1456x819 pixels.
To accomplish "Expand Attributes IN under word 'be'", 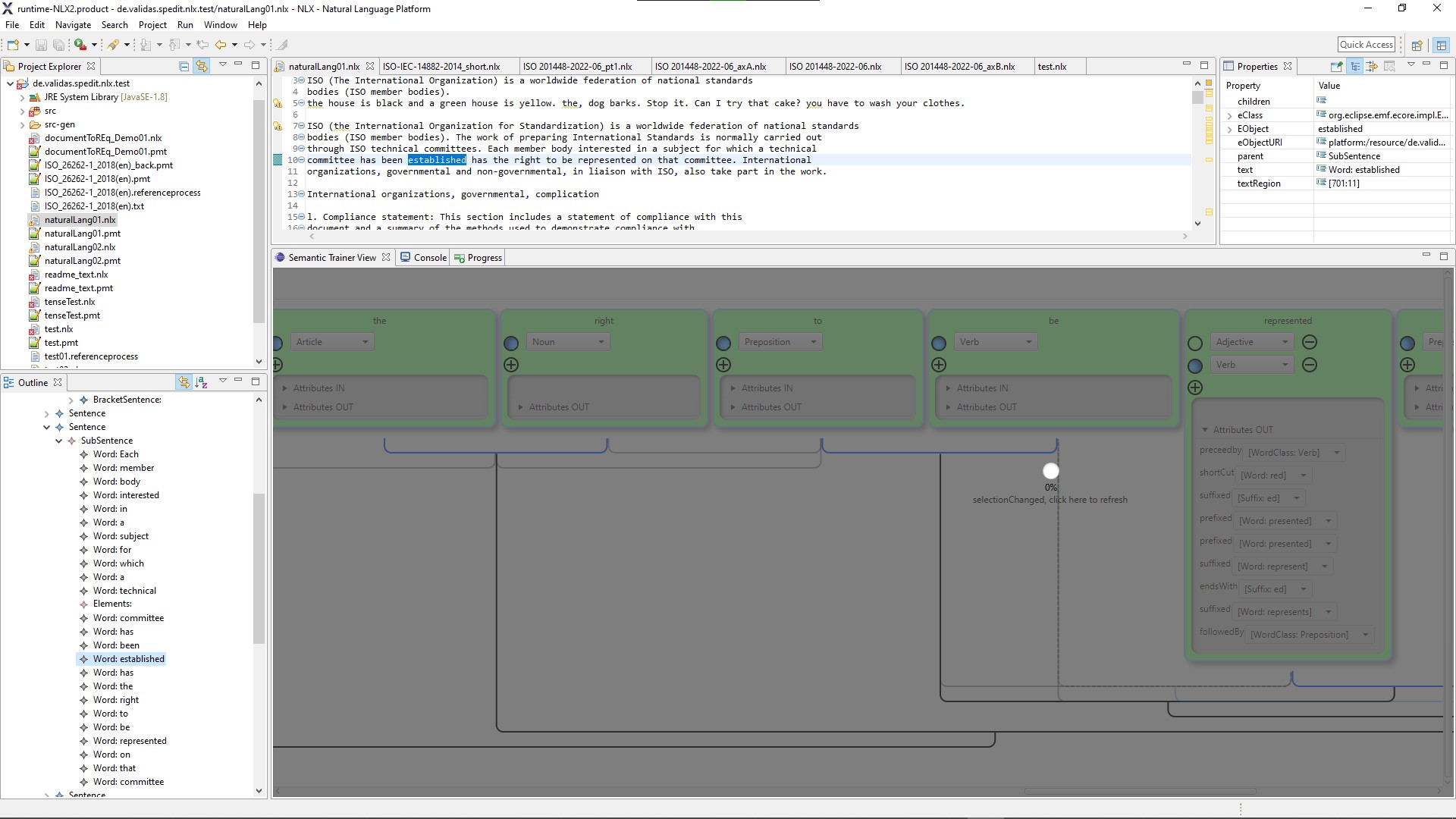I will tap(982, 388).
